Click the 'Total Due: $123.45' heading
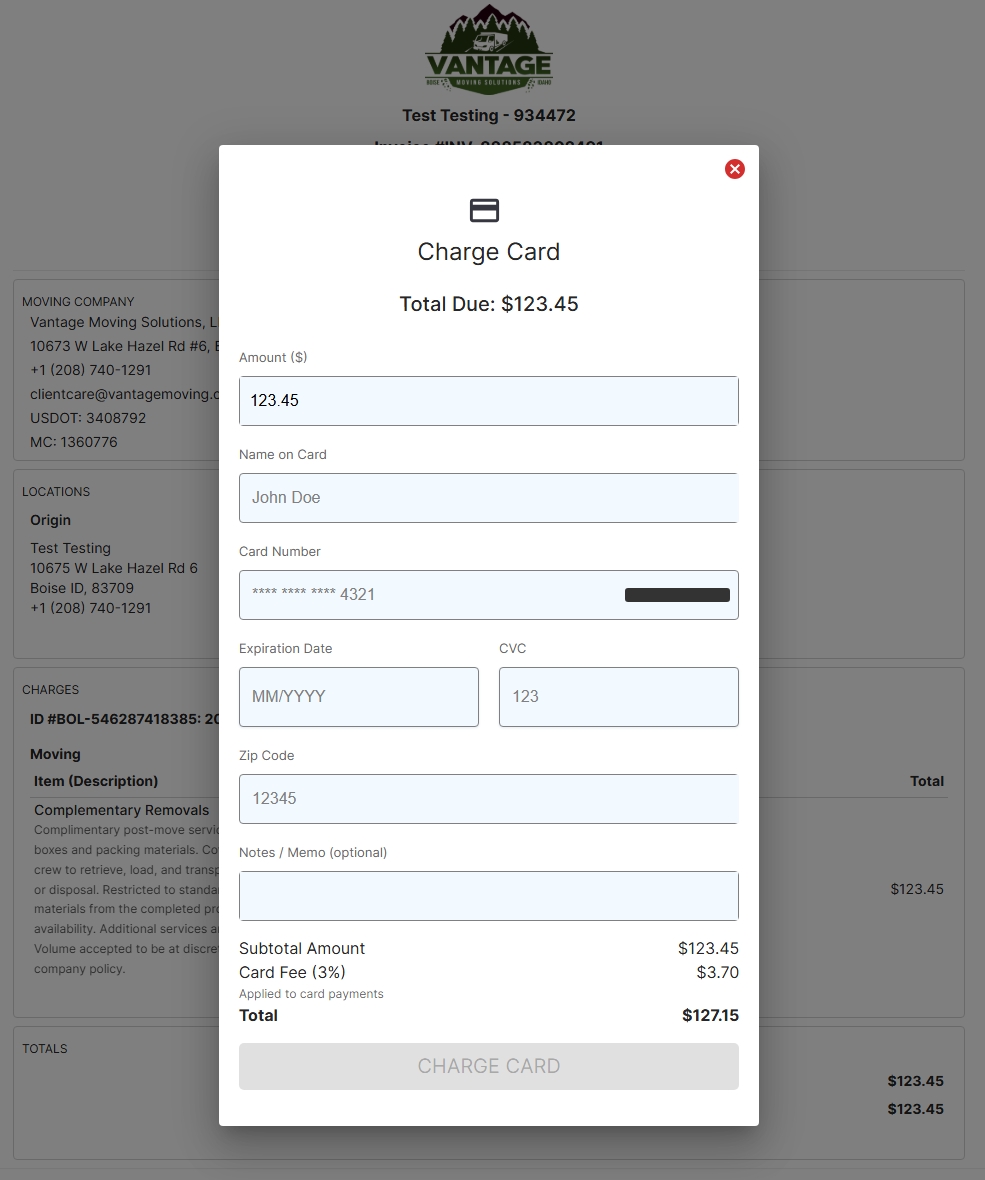985x1180 pixels. pos(488,304)
